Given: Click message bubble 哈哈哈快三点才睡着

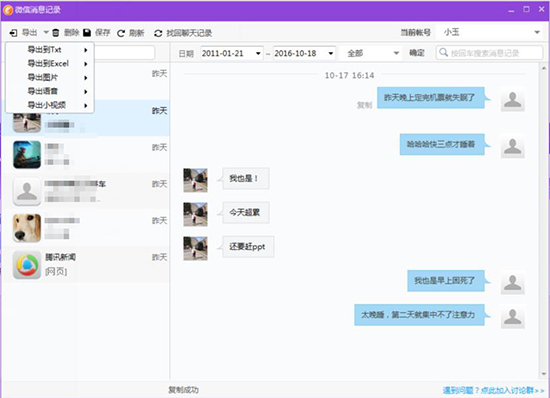Looking at the screenshot, I should 442,144.
